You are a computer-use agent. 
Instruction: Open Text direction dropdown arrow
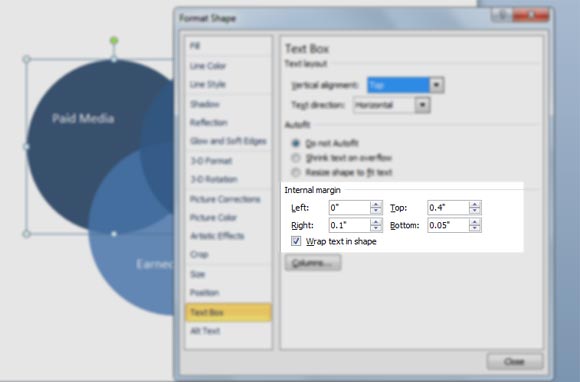click(422, 105)
